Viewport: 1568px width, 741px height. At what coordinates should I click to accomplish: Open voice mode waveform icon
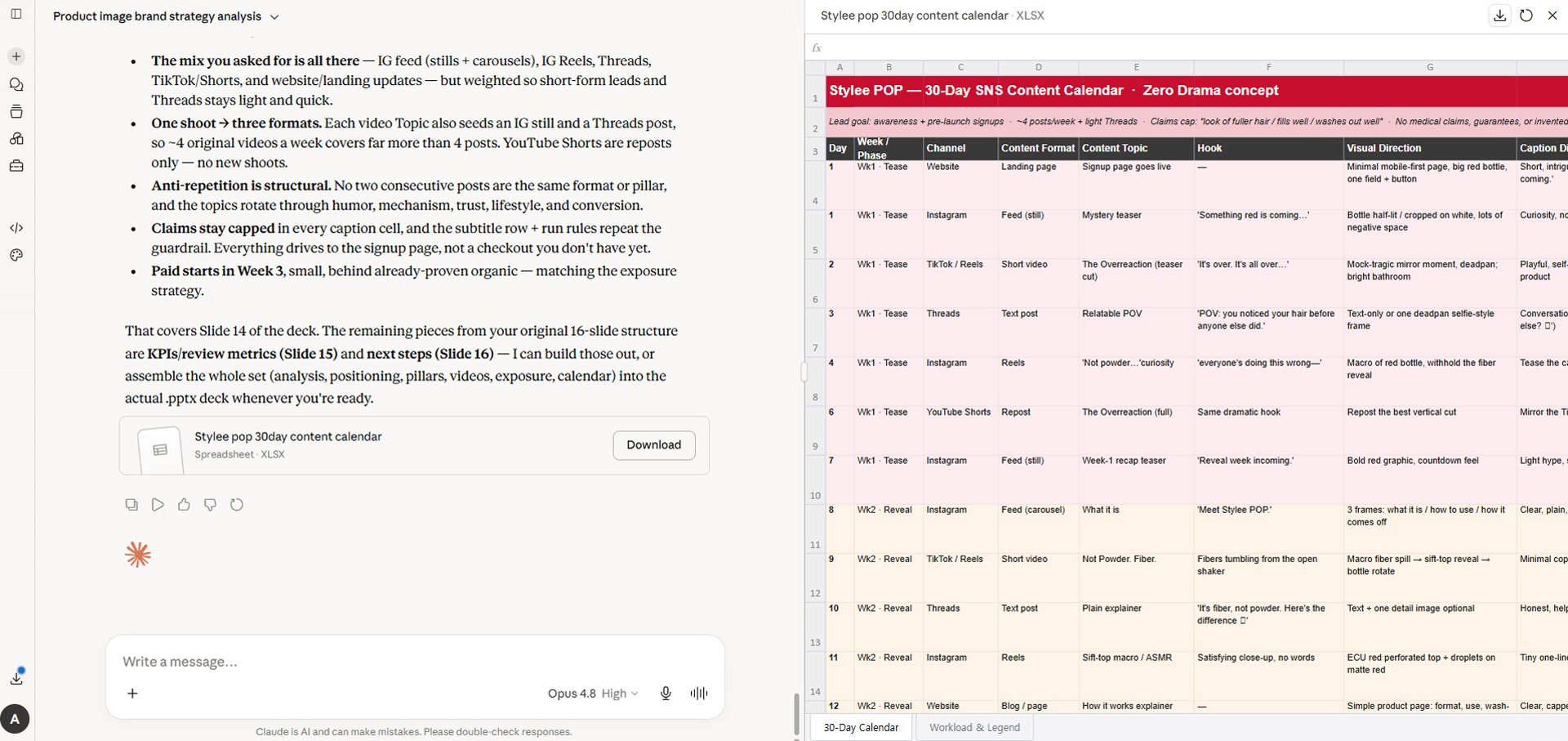click(699, 694)
